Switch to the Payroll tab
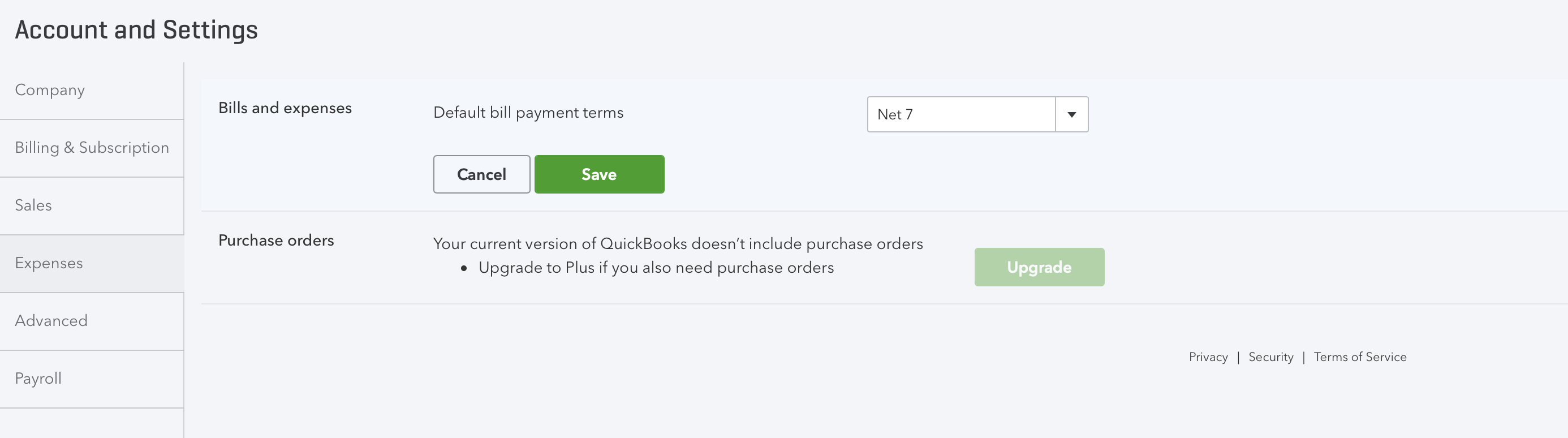 point(38,379)
